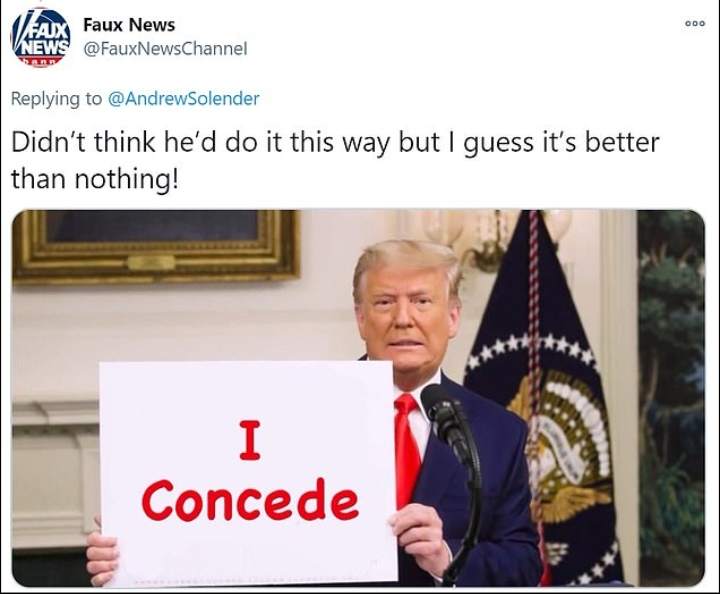Open the @FauxNewsChannel handle link
720x594 pixels.
(165, 48)
